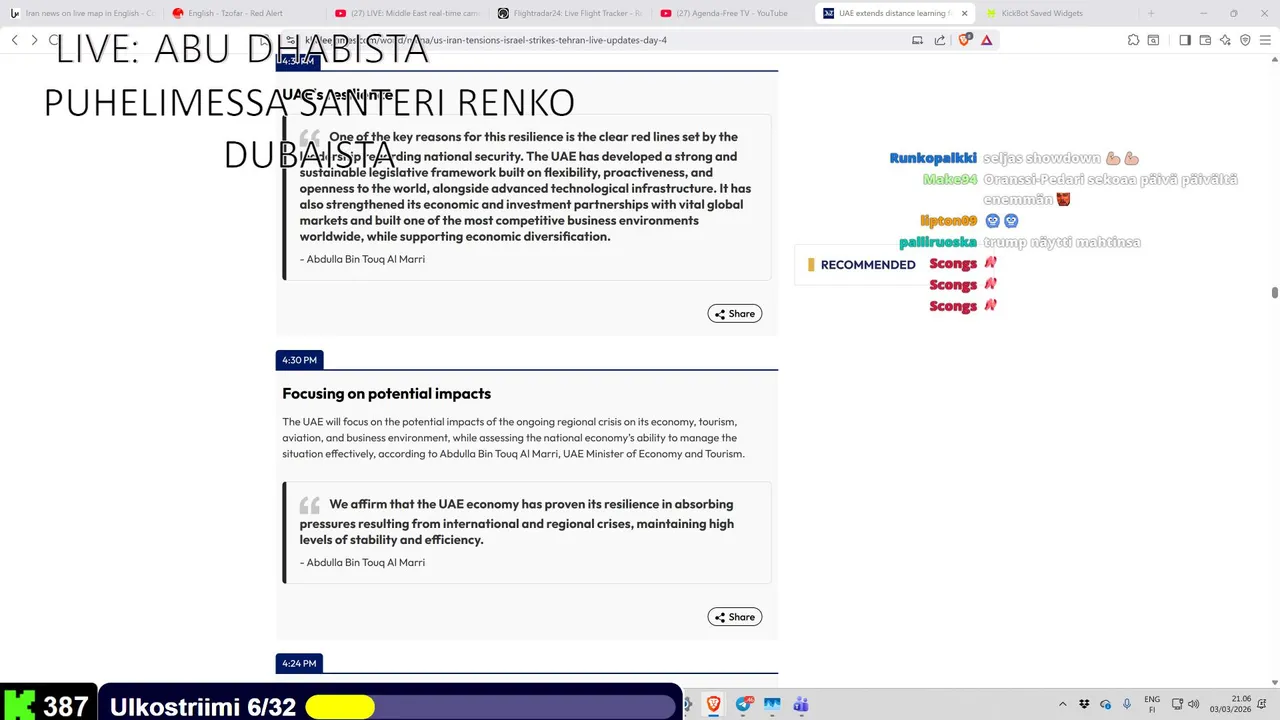
Task: Open a new browser tab
Action: [1151, 13]
